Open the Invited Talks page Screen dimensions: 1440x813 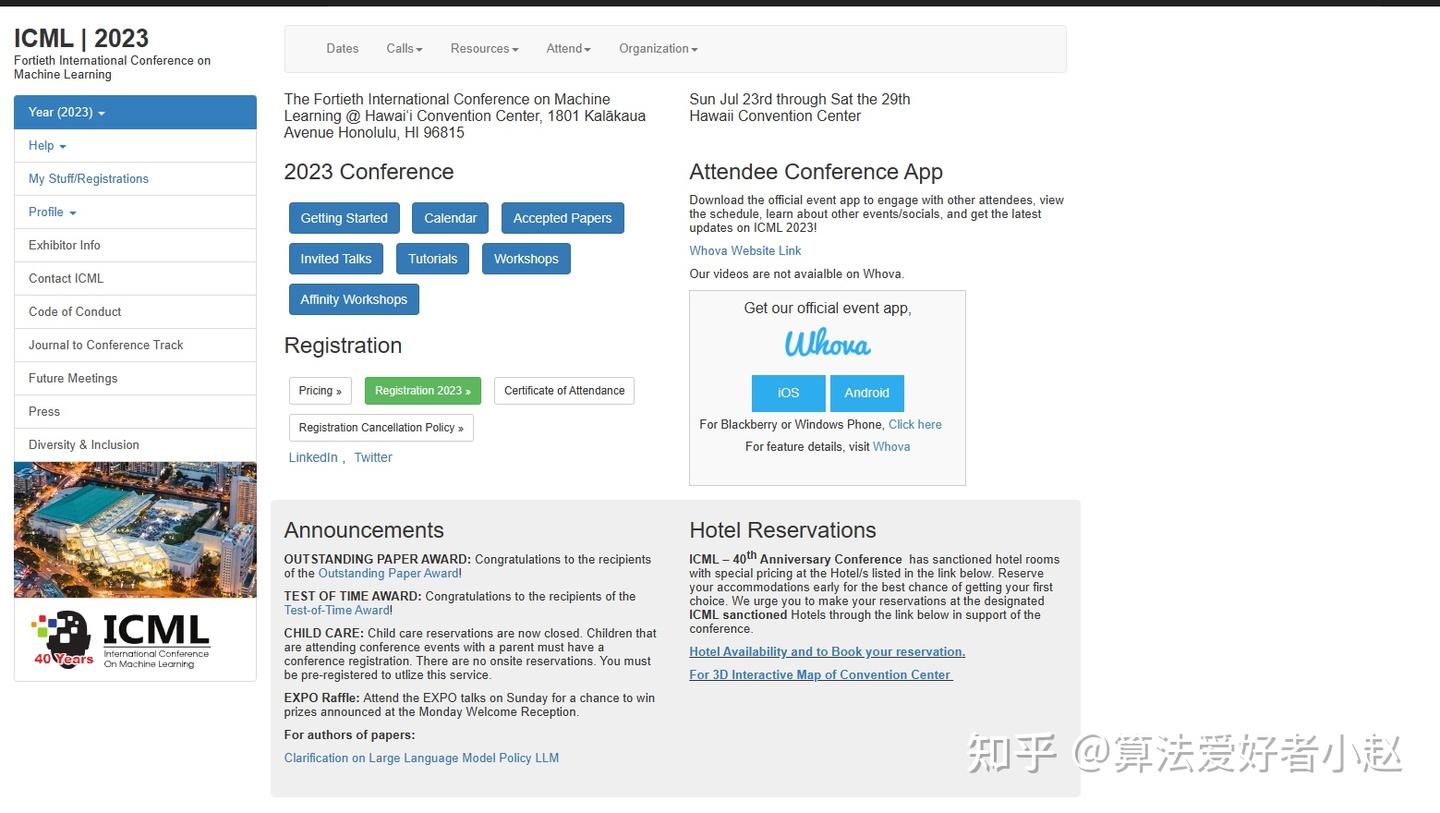click(x=336, y=259)
